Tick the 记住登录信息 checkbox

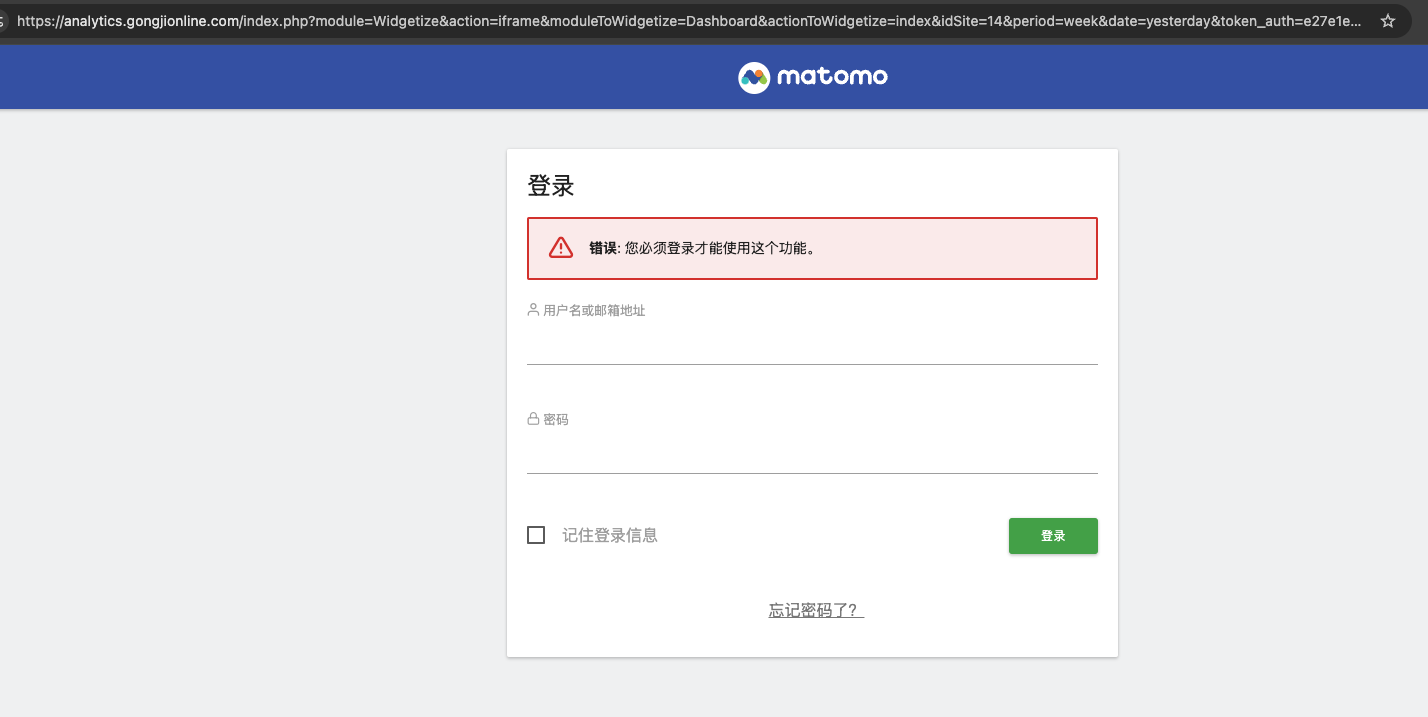[536, 535]
